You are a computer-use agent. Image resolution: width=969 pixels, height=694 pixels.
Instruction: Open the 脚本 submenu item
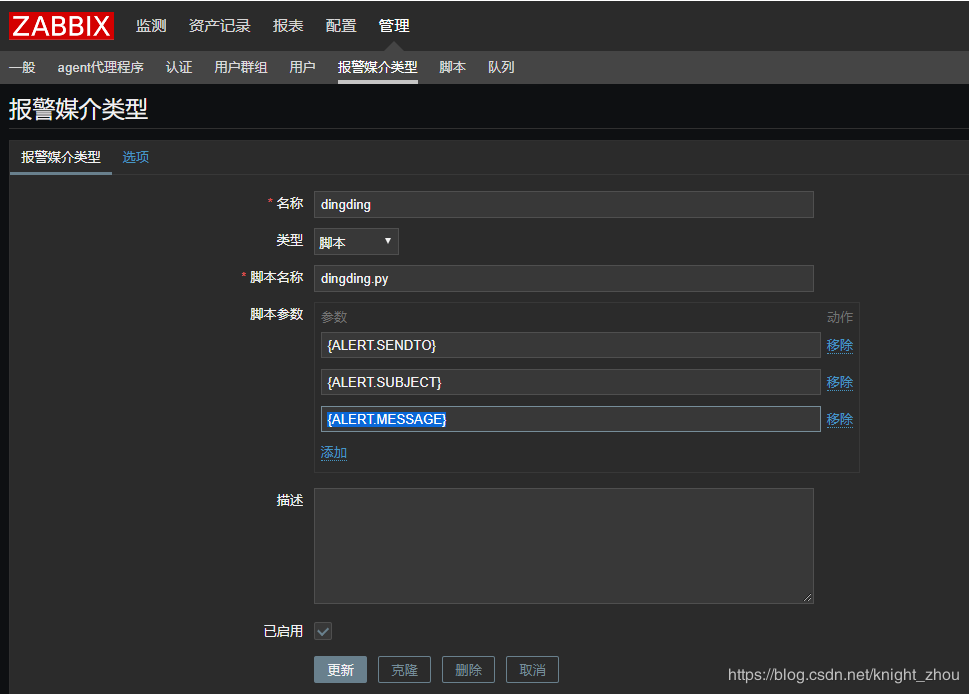pos(452,67)
